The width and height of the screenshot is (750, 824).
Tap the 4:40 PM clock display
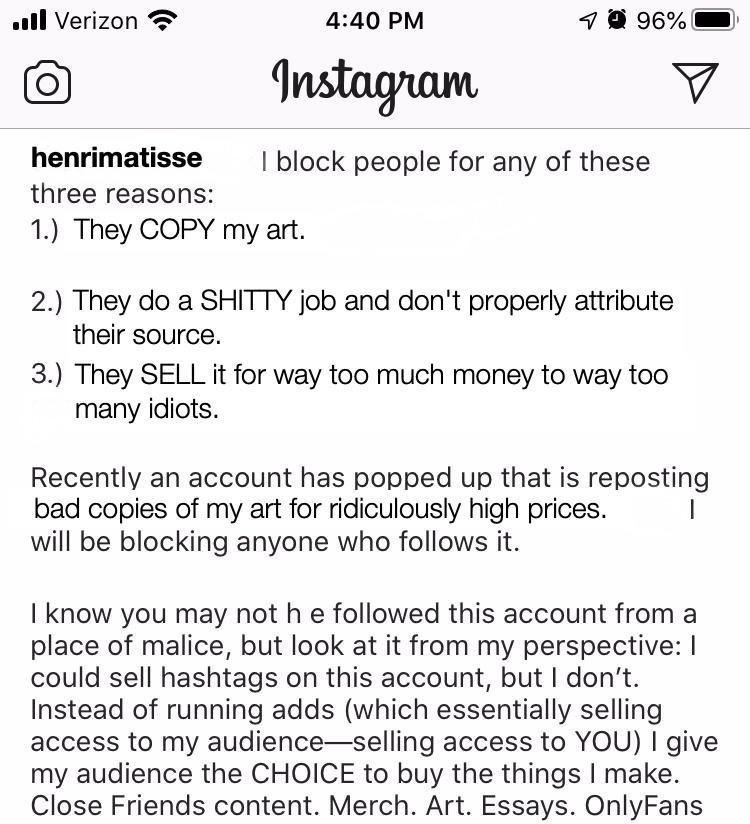coord(375,19)
